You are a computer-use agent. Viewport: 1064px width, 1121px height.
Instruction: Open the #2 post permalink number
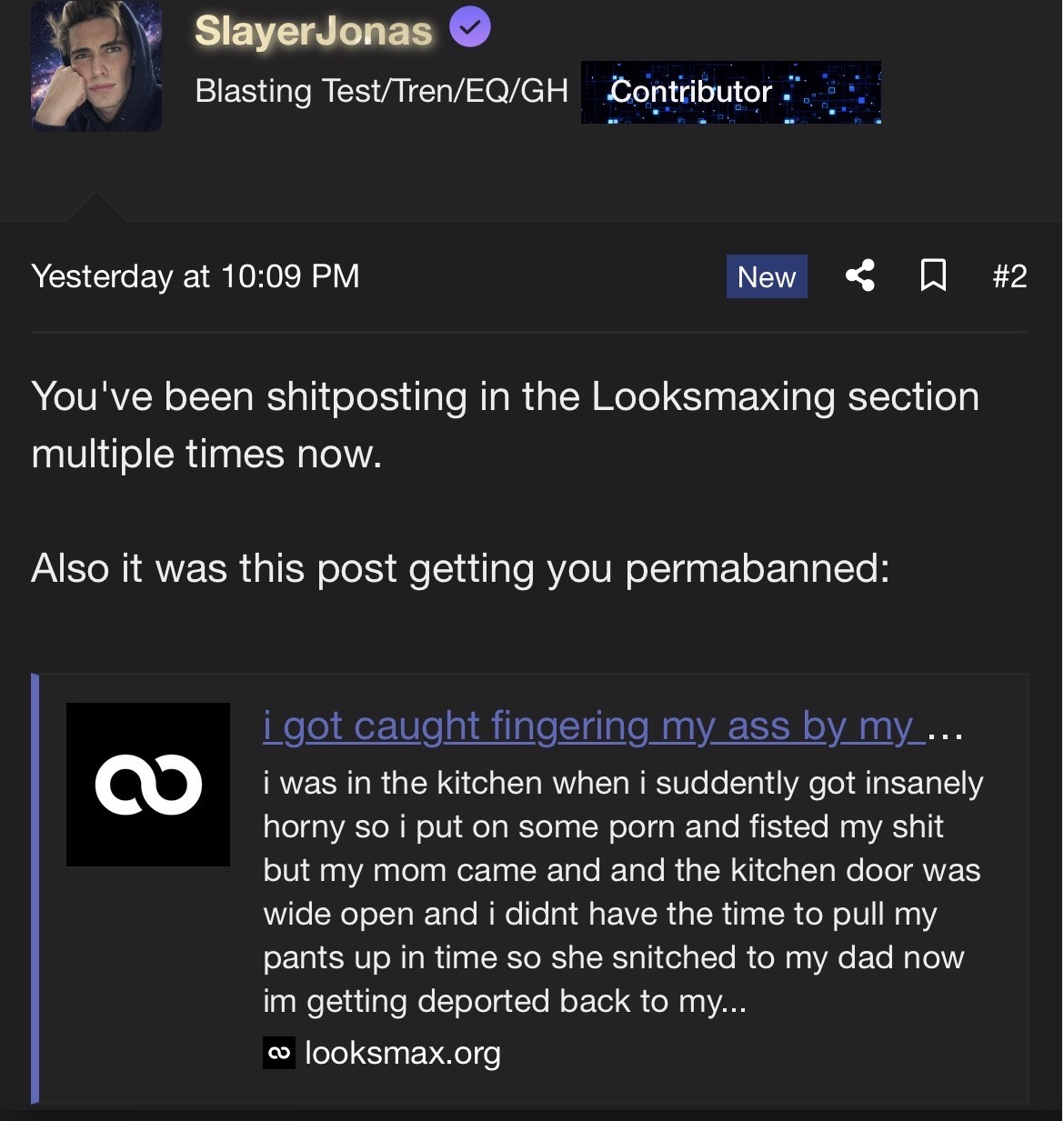pyautogui.click(x=1009, y=276)
